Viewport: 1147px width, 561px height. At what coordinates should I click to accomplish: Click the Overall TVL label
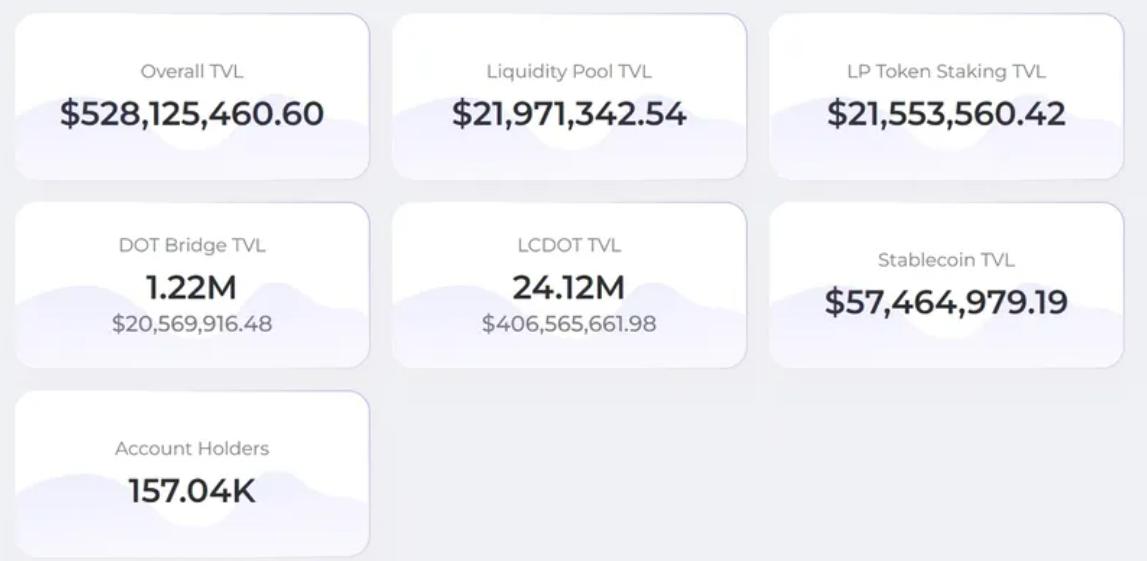tap(192, 72)
